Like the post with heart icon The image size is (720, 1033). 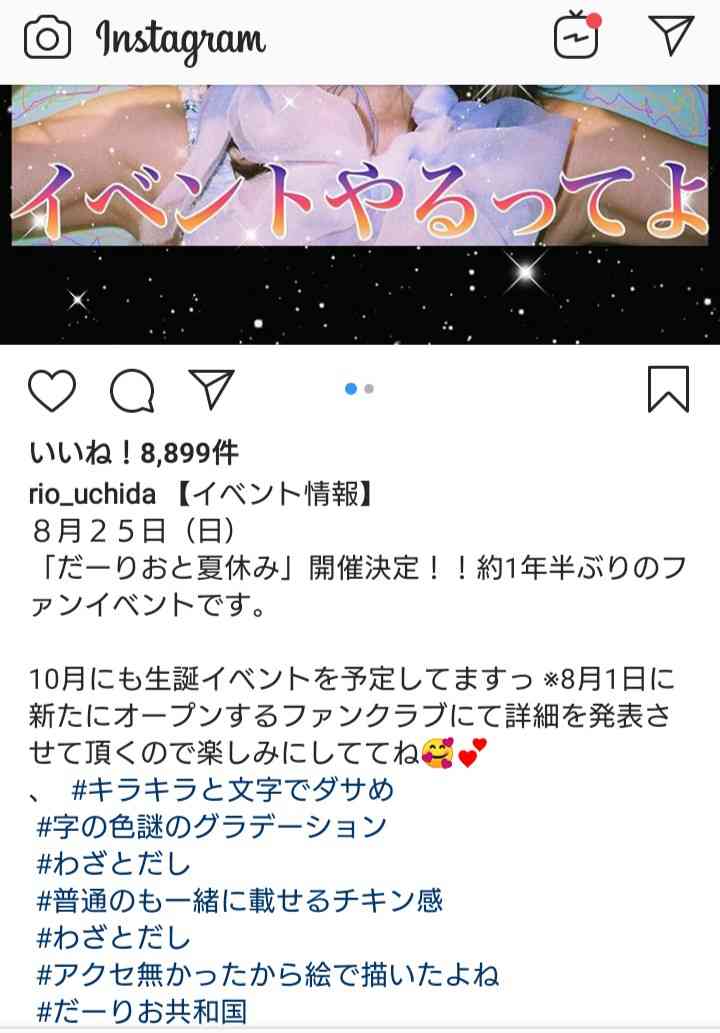[52, 391]
